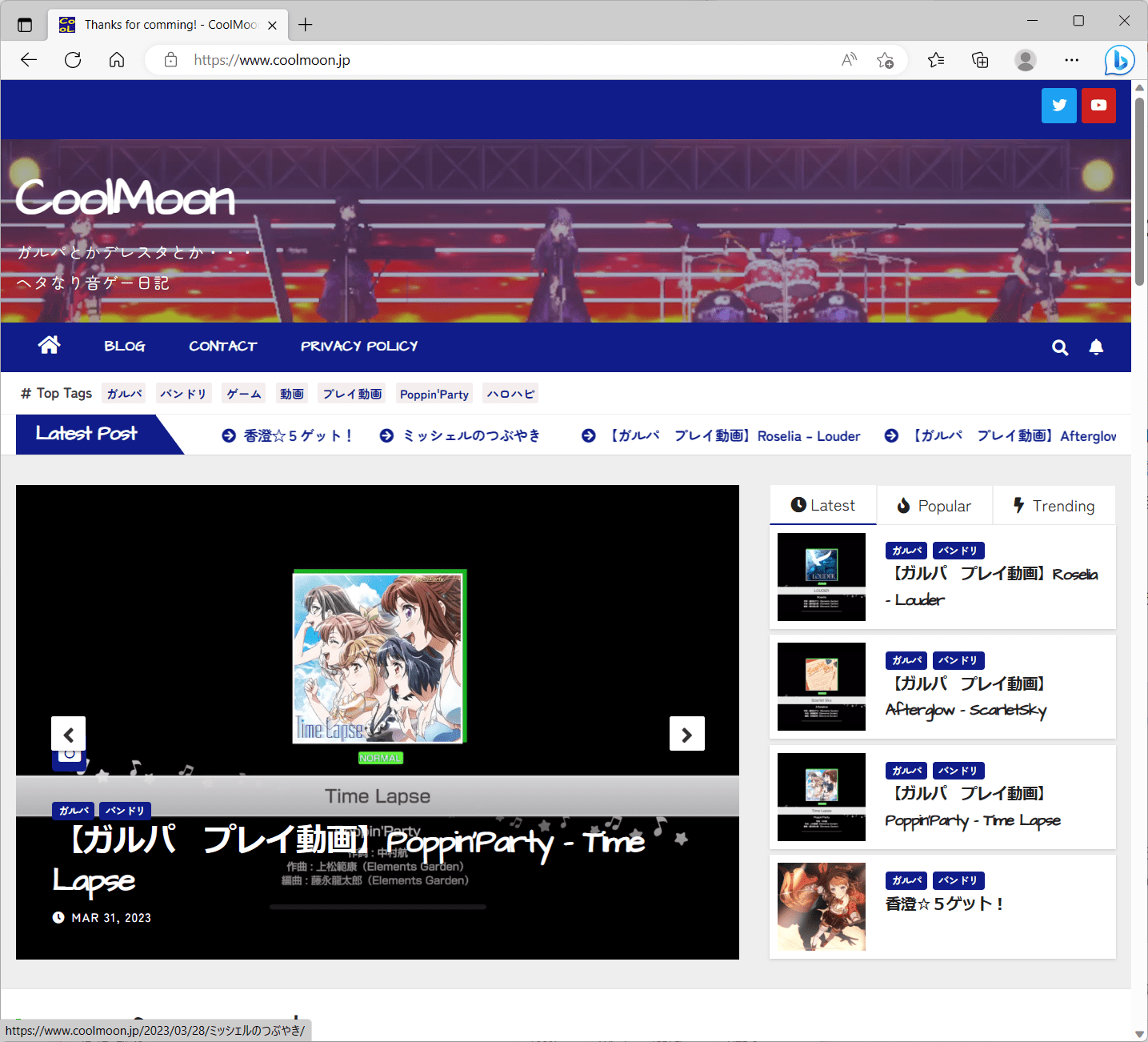Click ガルパ category badge on featured slide
1148x1042 pixels.
point(74,811)
